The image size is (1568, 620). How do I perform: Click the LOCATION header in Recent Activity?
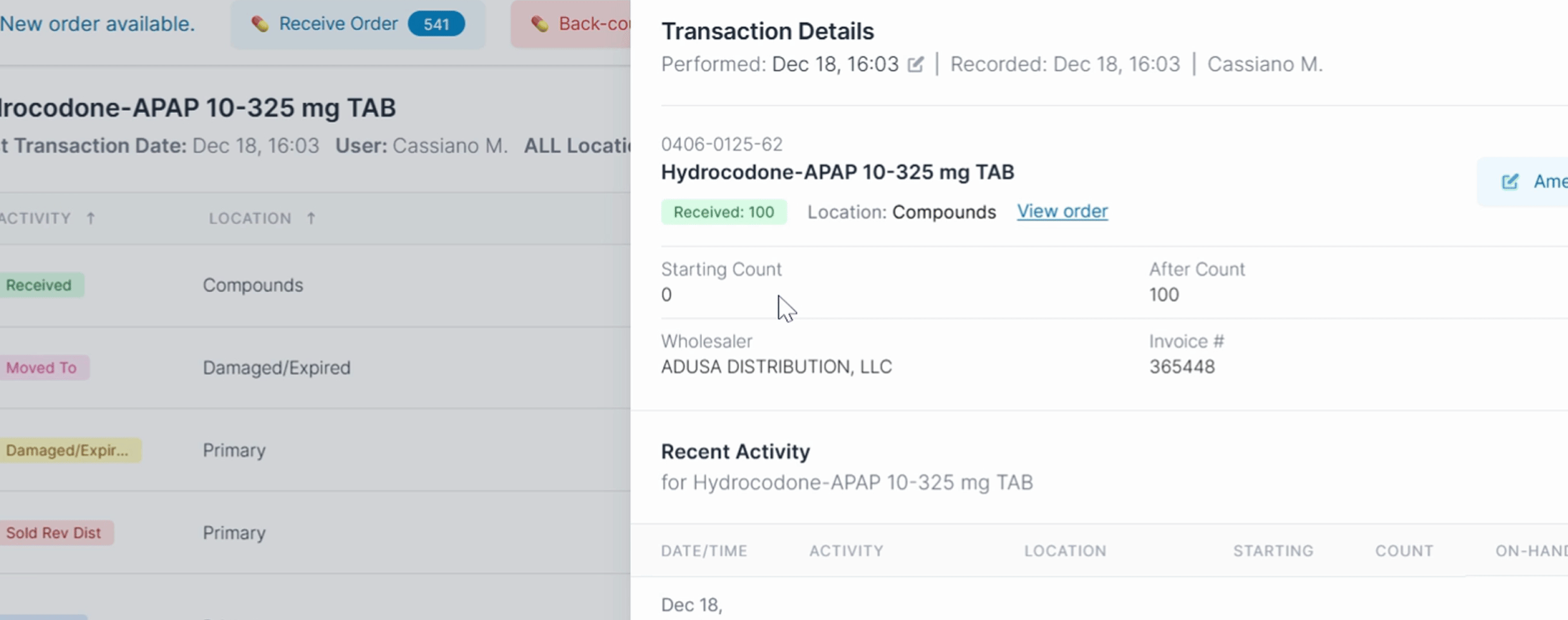[x=1065, y=551]
